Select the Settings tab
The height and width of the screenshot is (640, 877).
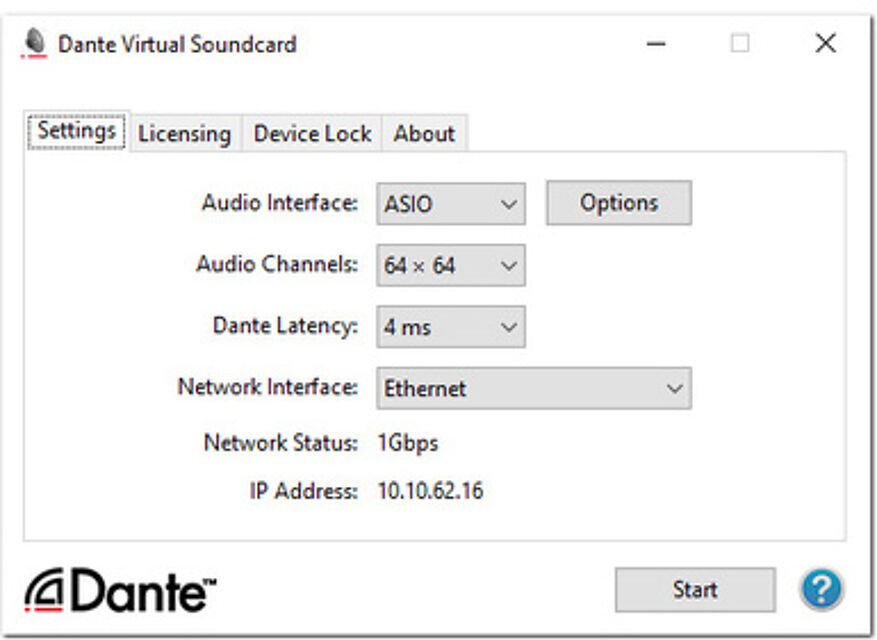(x=77, y=132)
